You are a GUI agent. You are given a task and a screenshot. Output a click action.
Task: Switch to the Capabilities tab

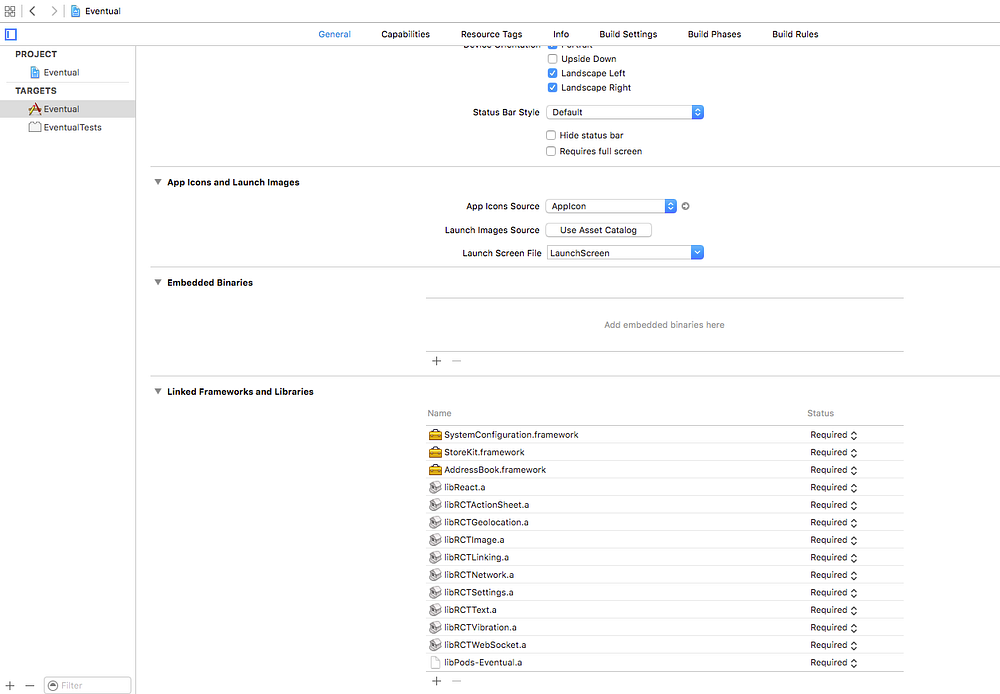[406, 34]
